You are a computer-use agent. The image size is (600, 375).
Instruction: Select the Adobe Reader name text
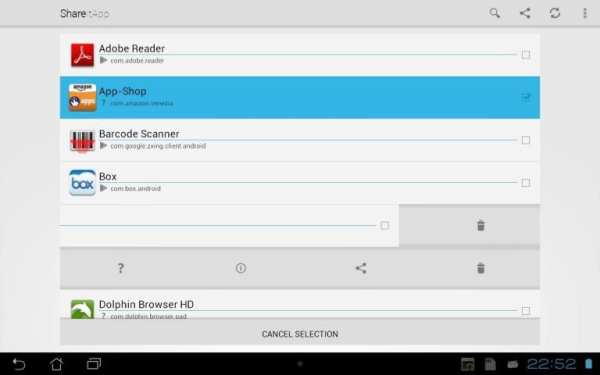[x=132, y=49]
